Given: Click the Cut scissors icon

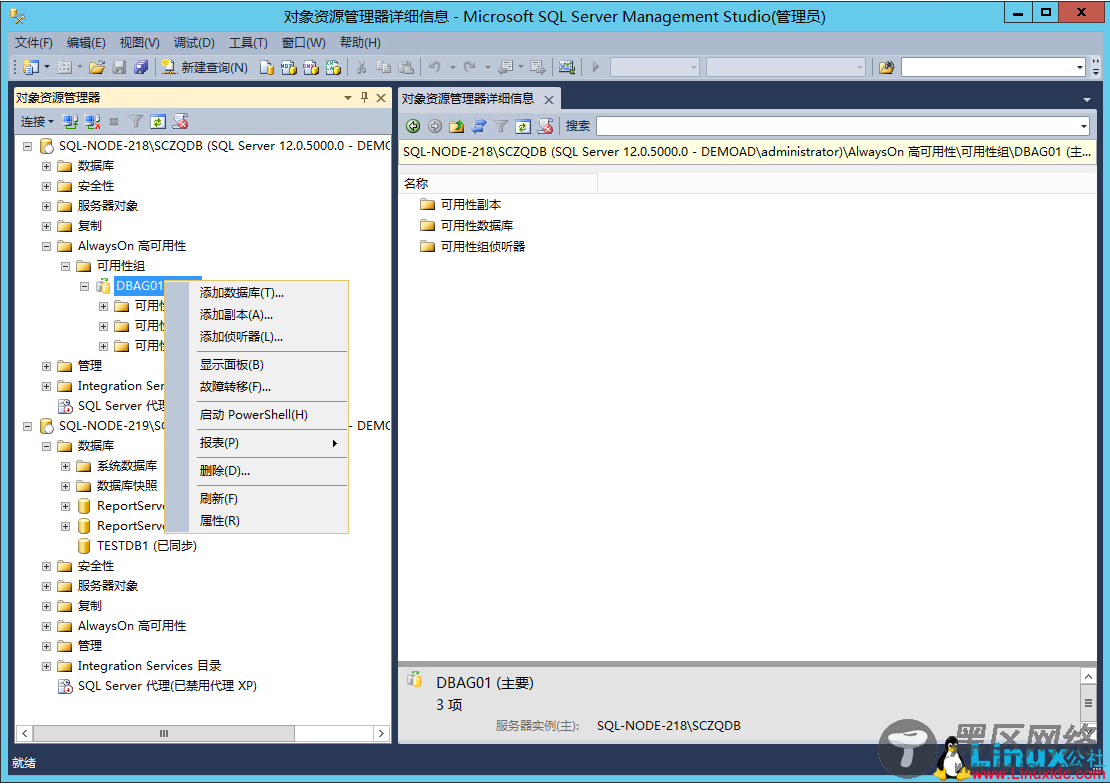Looking at the screenshot, I should pos(361,67).
